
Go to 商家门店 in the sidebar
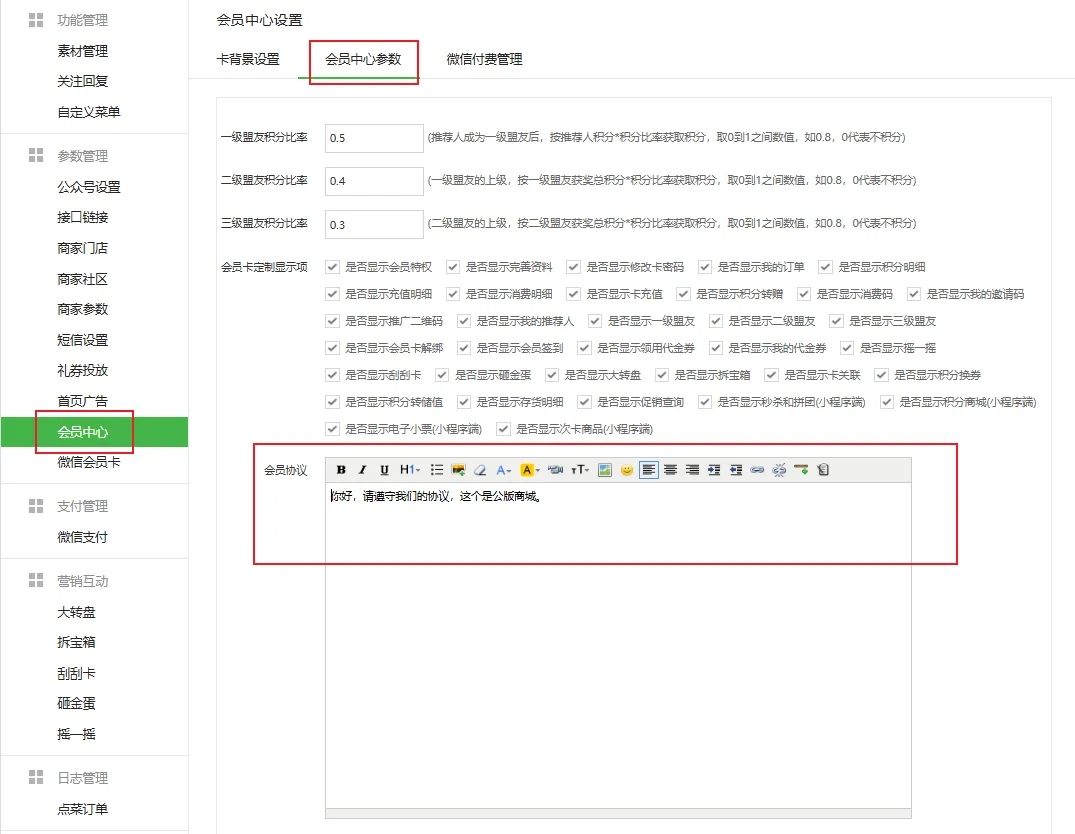point(82,248)
